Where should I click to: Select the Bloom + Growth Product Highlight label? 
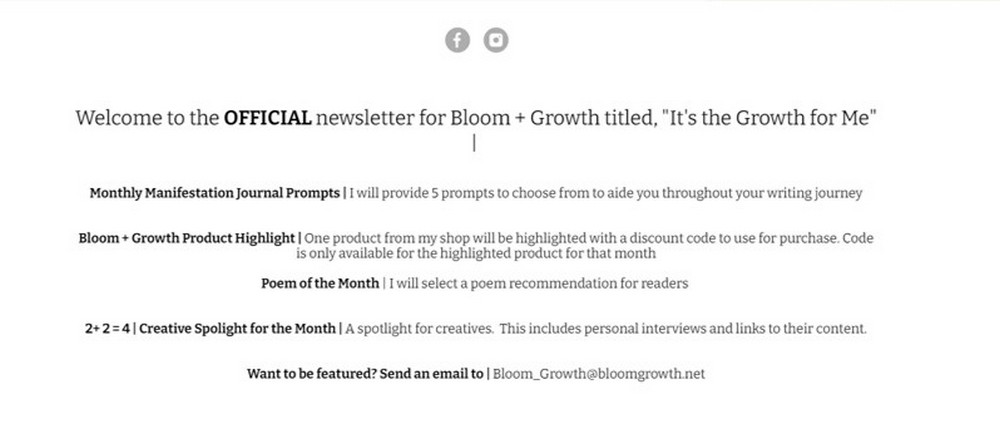[x=187, y=238]
